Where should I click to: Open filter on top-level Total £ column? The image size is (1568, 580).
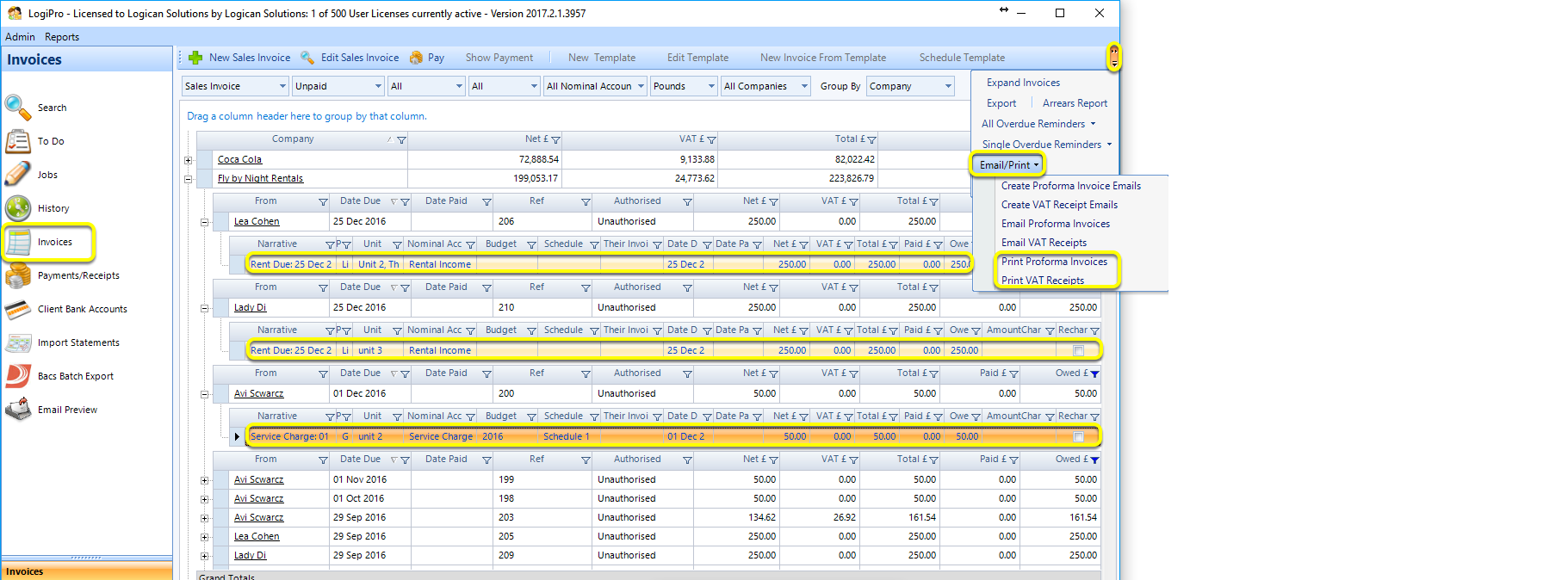[871, 139]
